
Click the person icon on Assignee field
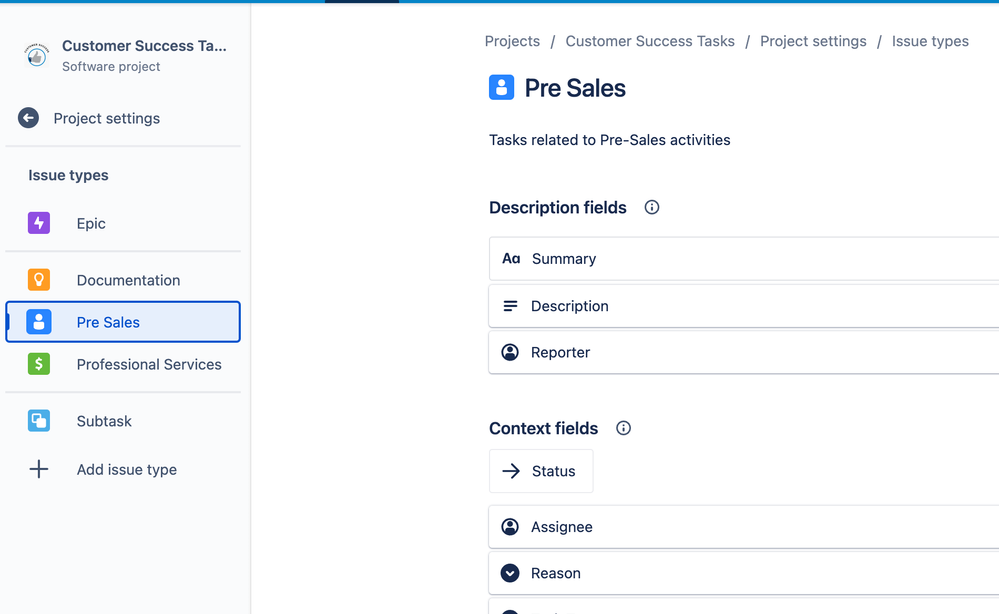coord(510,527)
